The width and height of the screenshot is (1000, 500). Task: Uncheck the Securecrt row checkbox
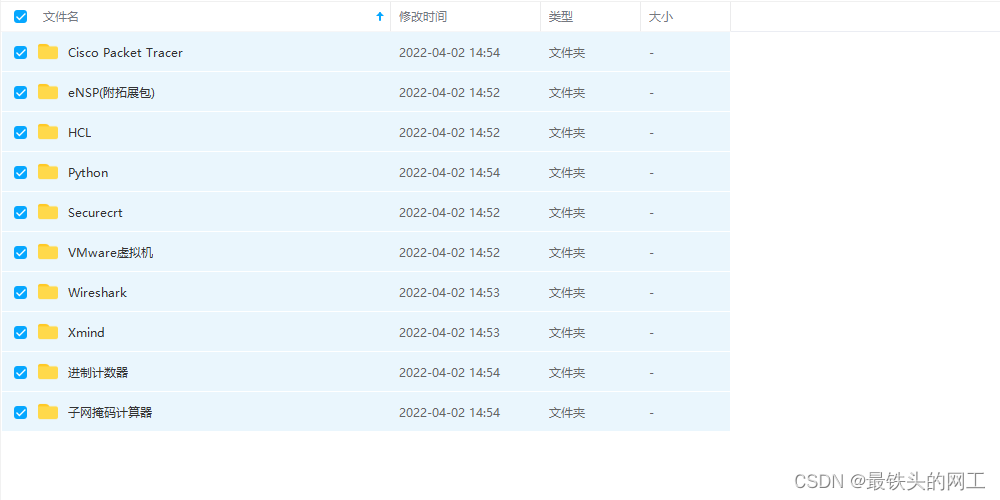(x=20, y=212)
